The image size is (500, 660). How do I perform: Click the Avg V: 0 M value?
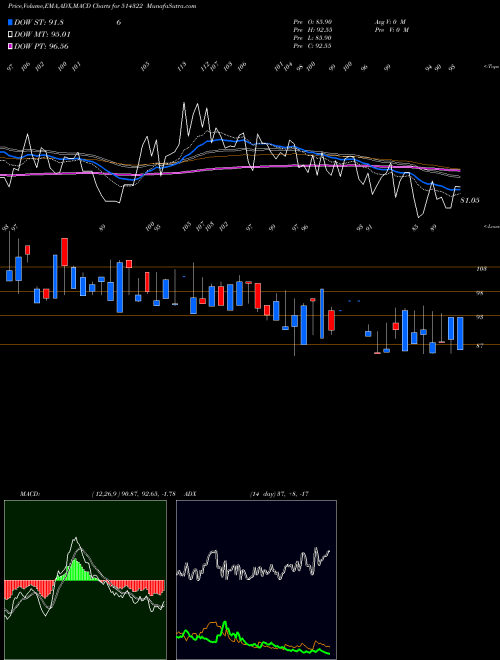click(390, 21)
